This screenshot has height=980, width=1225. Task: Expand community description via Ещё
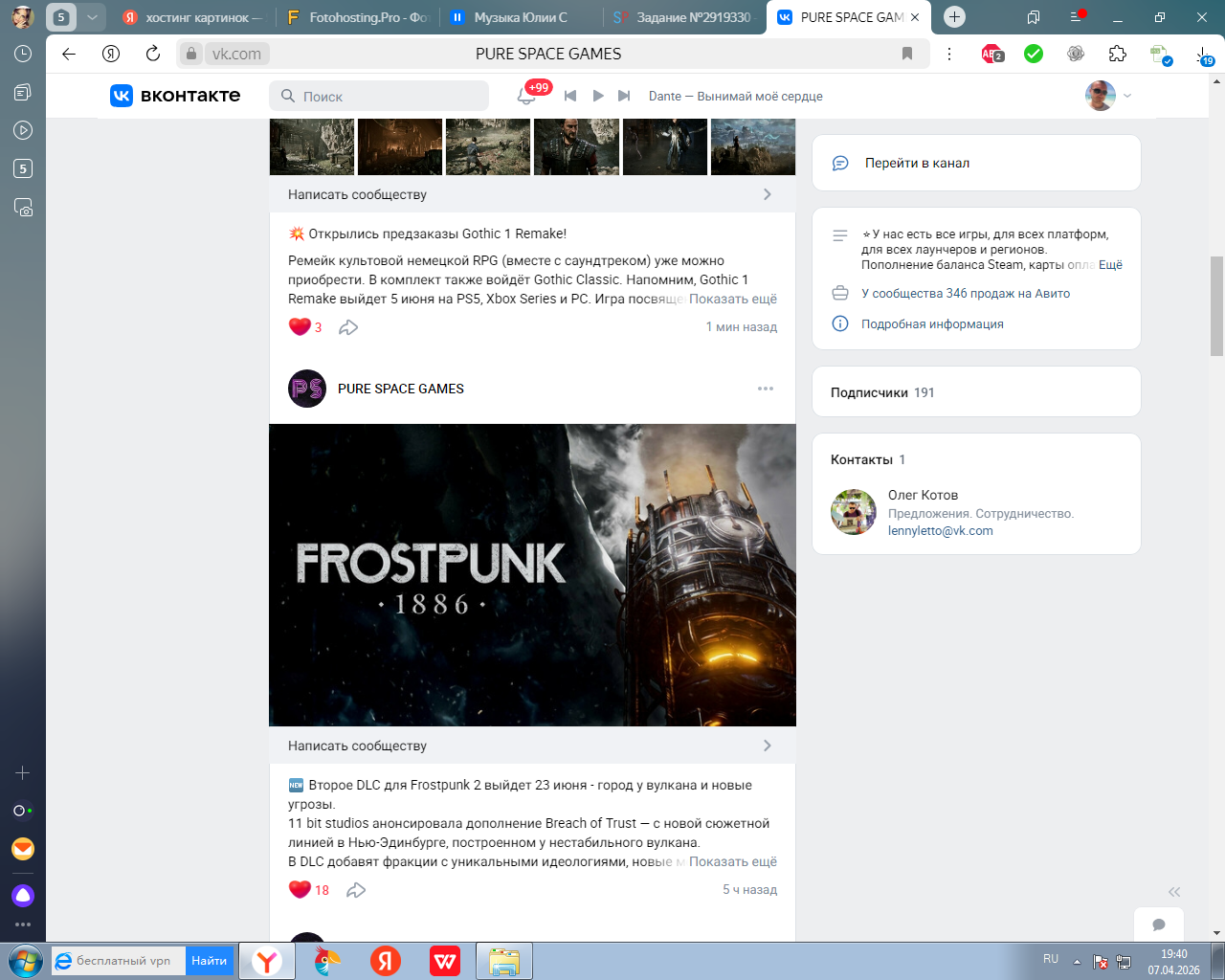1110,265
